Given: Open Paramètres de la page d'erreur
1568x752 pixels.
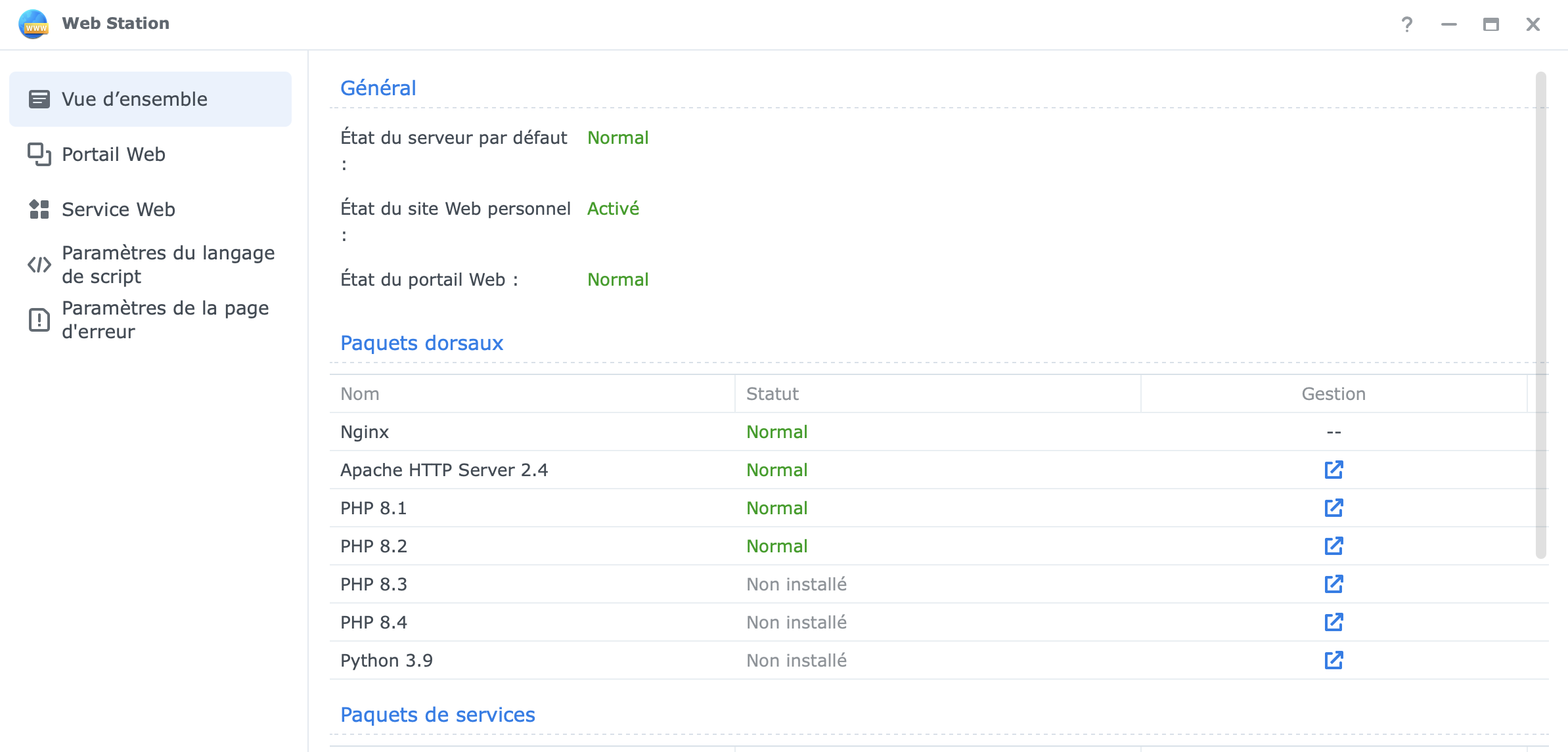Looking at the screenshot, I should tap(164, 319).
